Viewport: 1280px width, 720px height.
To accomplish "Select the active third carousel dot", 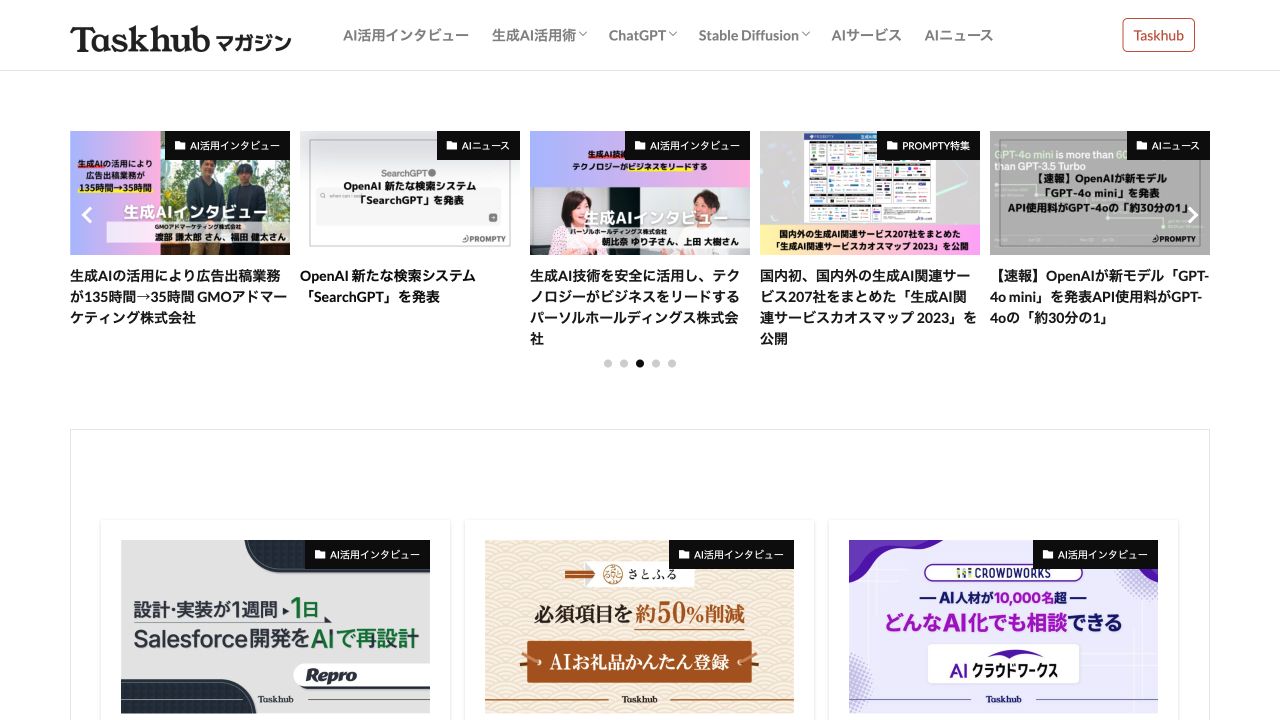I will tap(640, 363).
